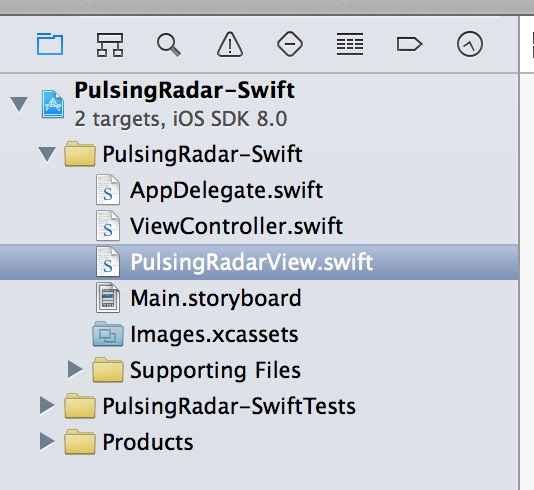Click the PulsingRadarView.swift highlighted row
The image size is (534, 490).
pyautogui.click(x=259, y=262)
